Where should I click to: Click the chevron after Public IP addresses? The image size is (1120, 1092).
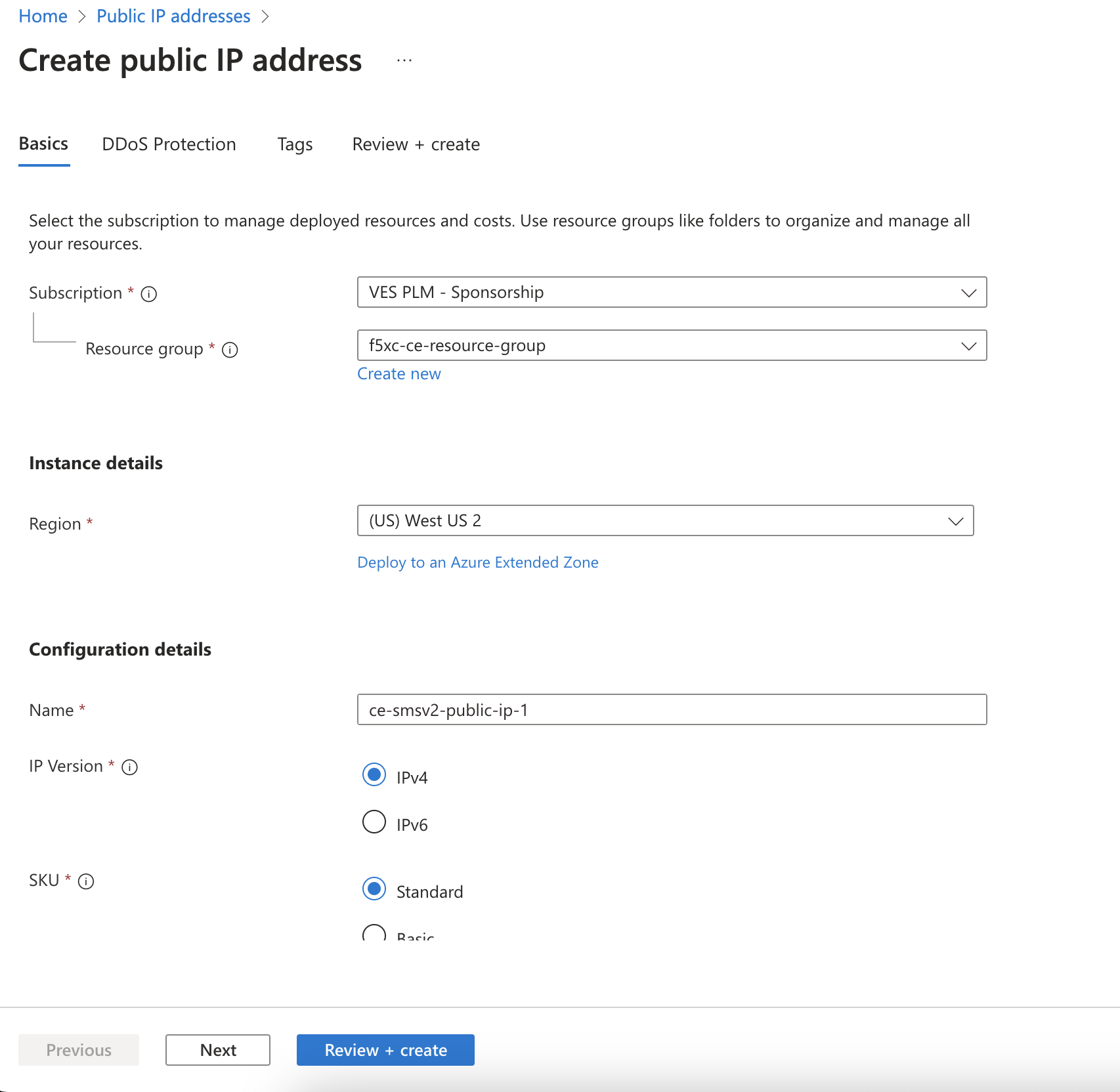pyautogui.click(x=266, y=16)
